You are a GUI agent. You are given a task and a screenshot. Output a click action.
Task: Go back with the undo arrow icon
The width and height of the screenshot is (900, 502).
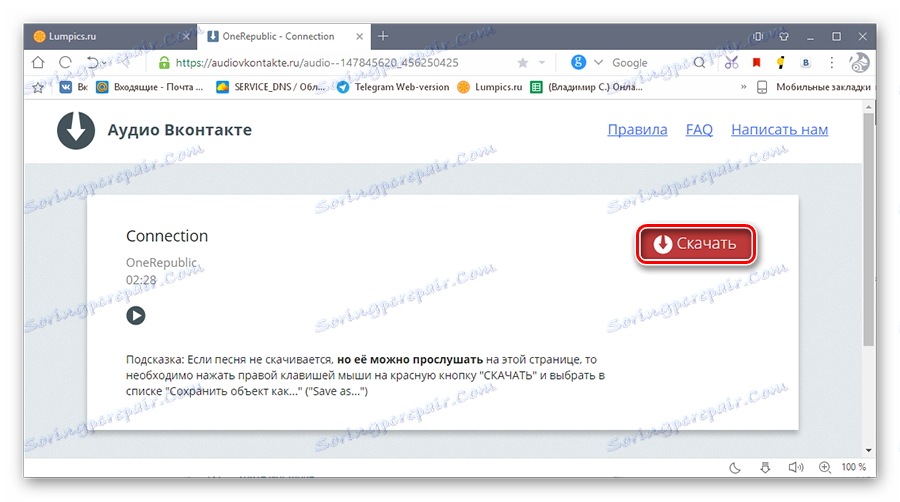tap(92, 63)
